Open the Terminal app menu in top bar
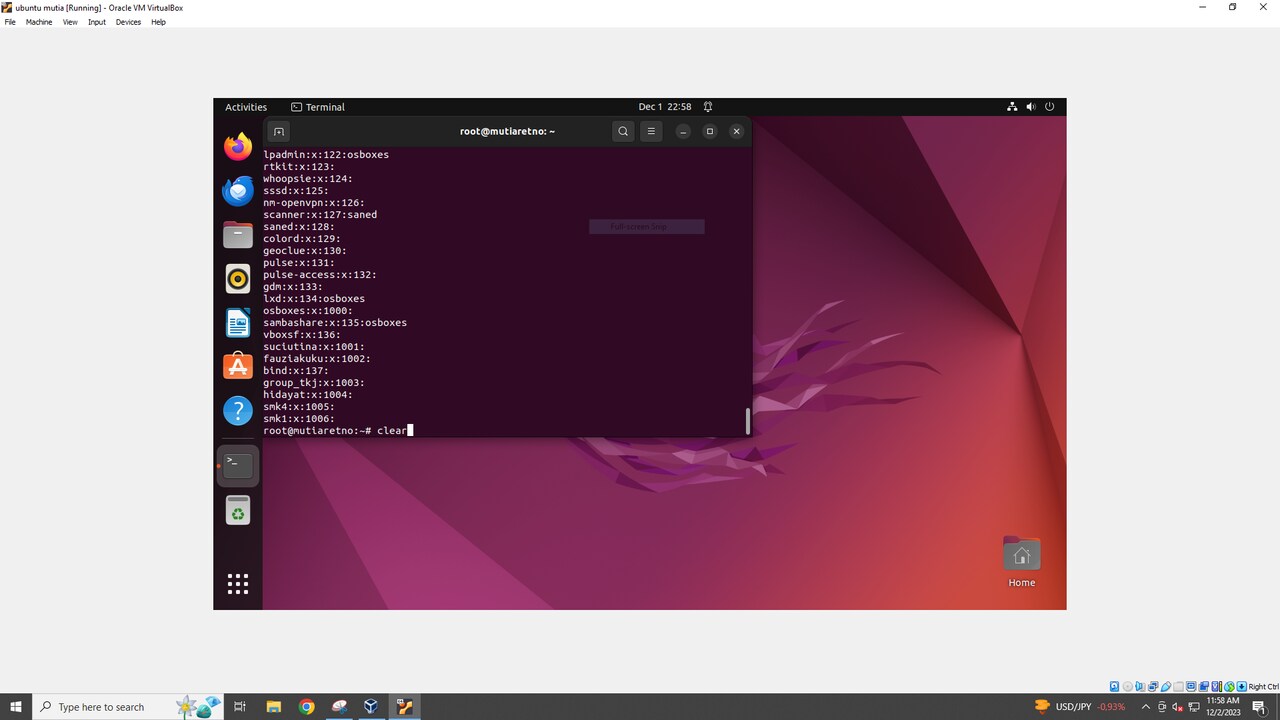 (318, 107)
